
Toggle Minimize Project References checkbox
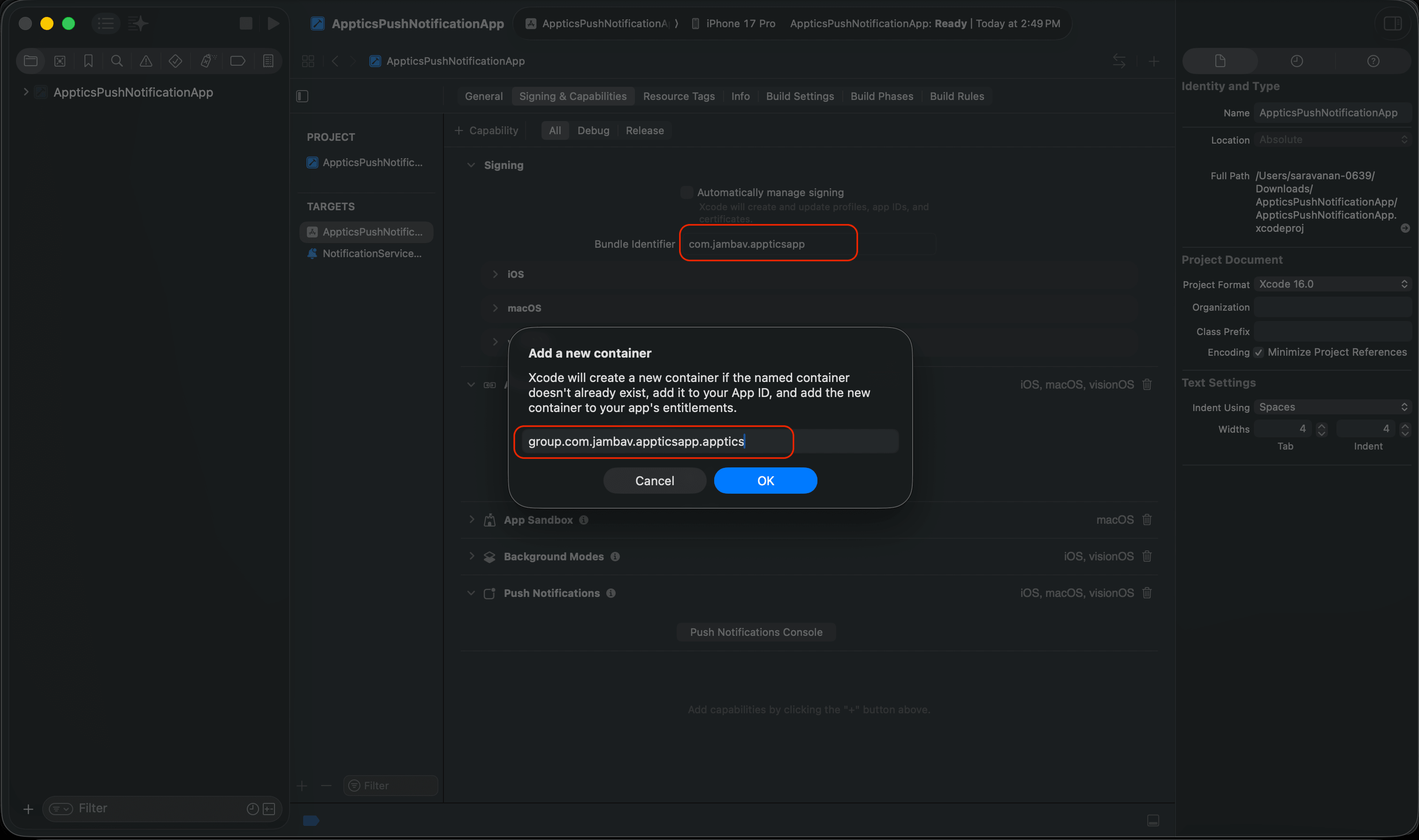coord(1258,352)
